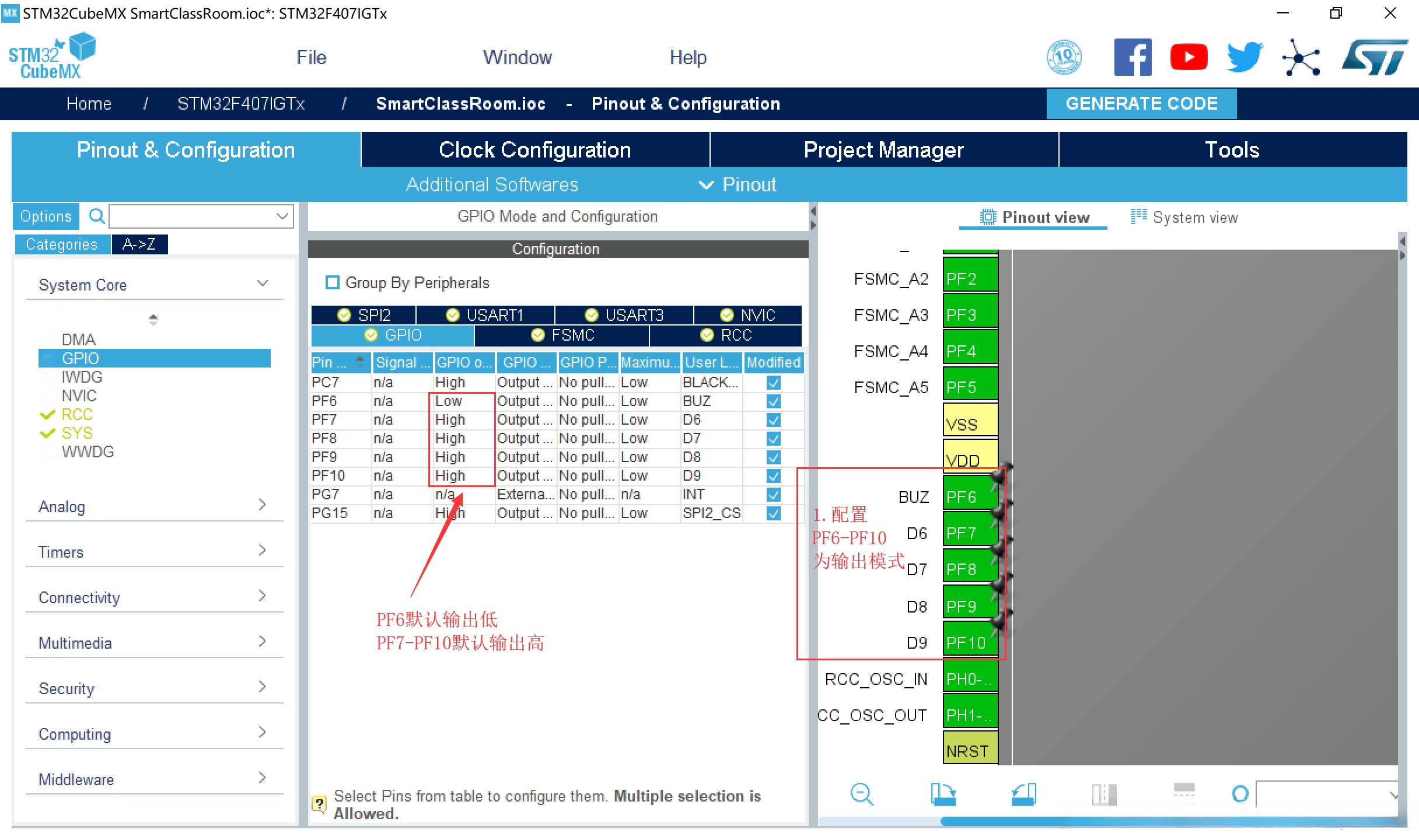Open ST Twitter icon
The height and width of the screenshot is (840, 1419).
[1244, 57]
